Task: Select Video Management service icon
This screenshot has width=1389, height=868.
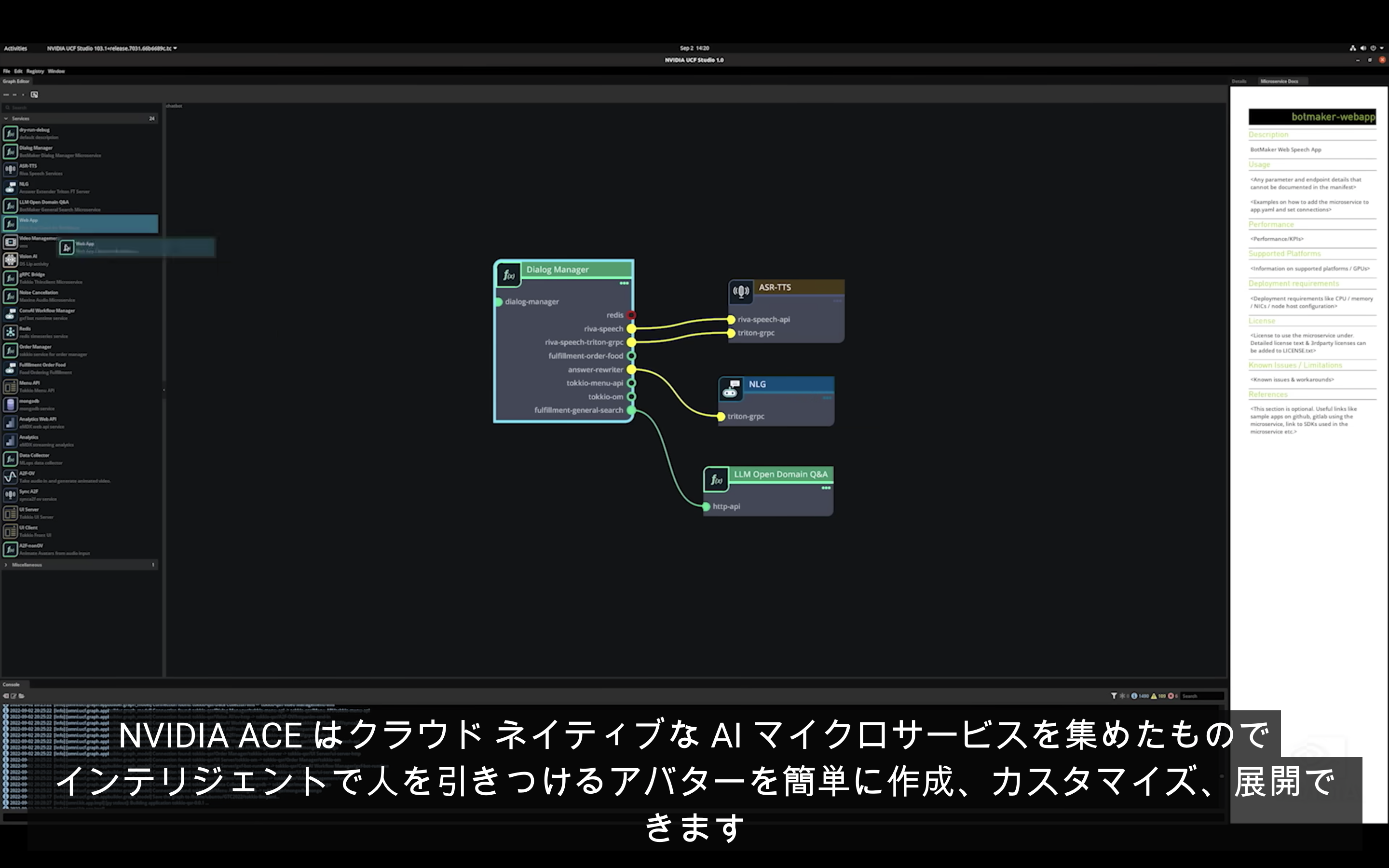Action: coord(10,242)
